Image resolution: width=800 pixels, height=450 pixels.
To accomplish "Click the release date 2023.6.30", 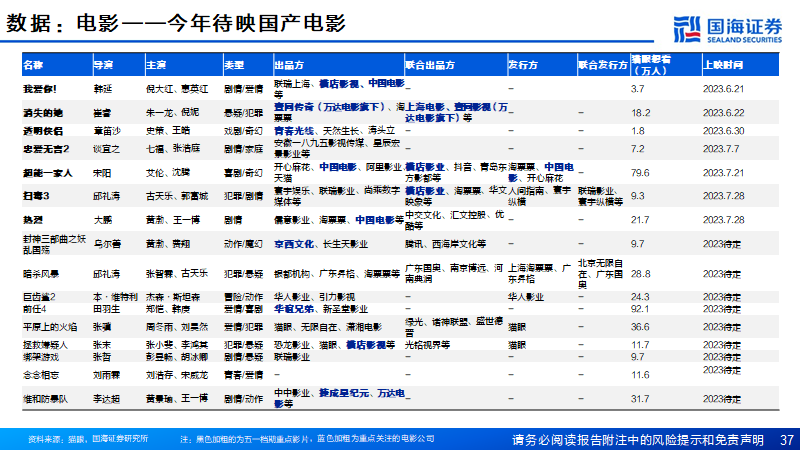I will (723, 131).
